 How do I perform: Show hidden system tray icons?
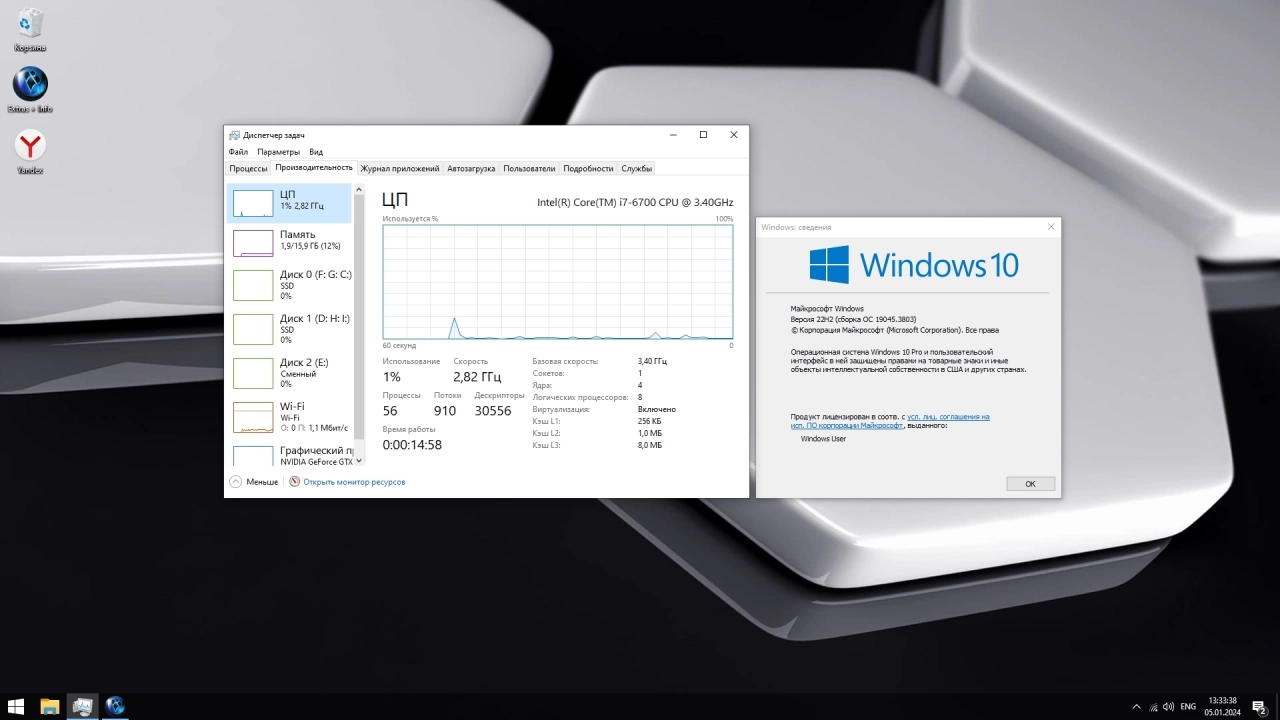[1136, 707]
